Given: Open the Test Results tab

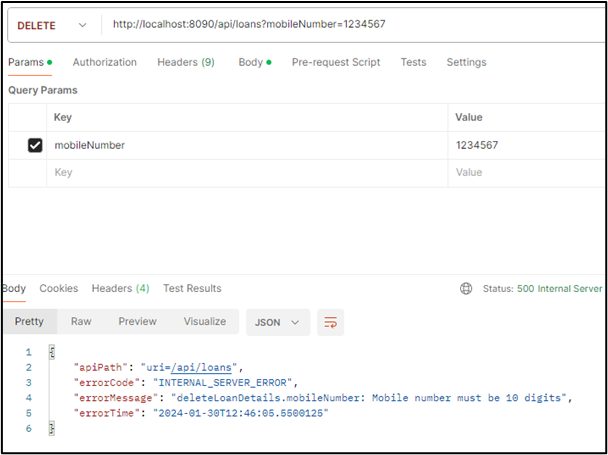Looking at the screenshot, I should 192,289.
